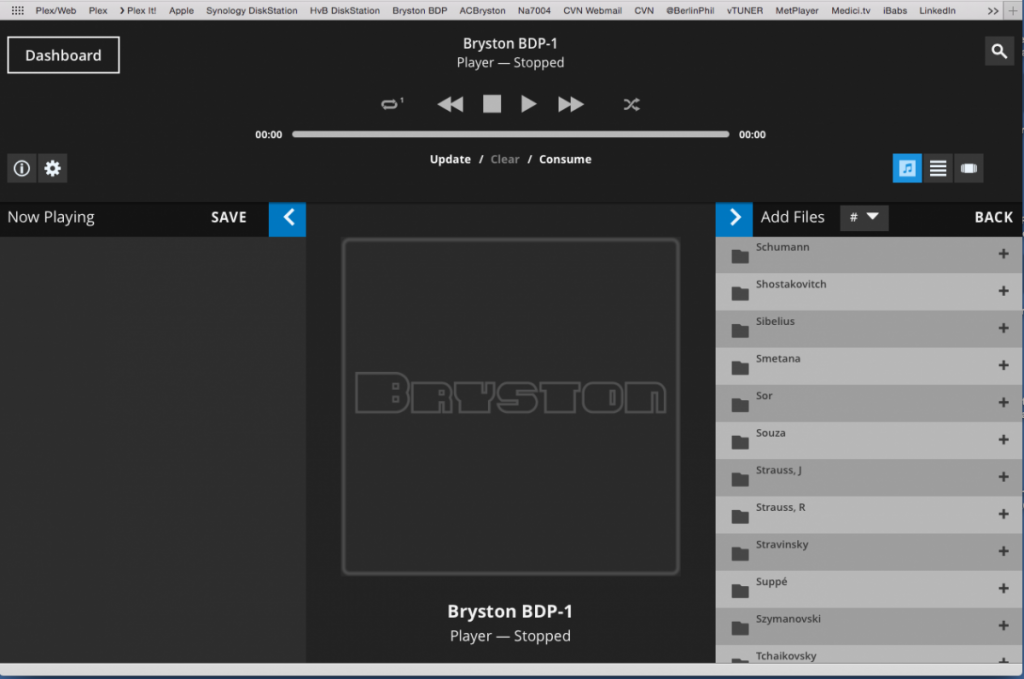Add the Sor folder to the queue
The height and width of the screenshot is (679, 1024).
click(x=1003, y=403)
